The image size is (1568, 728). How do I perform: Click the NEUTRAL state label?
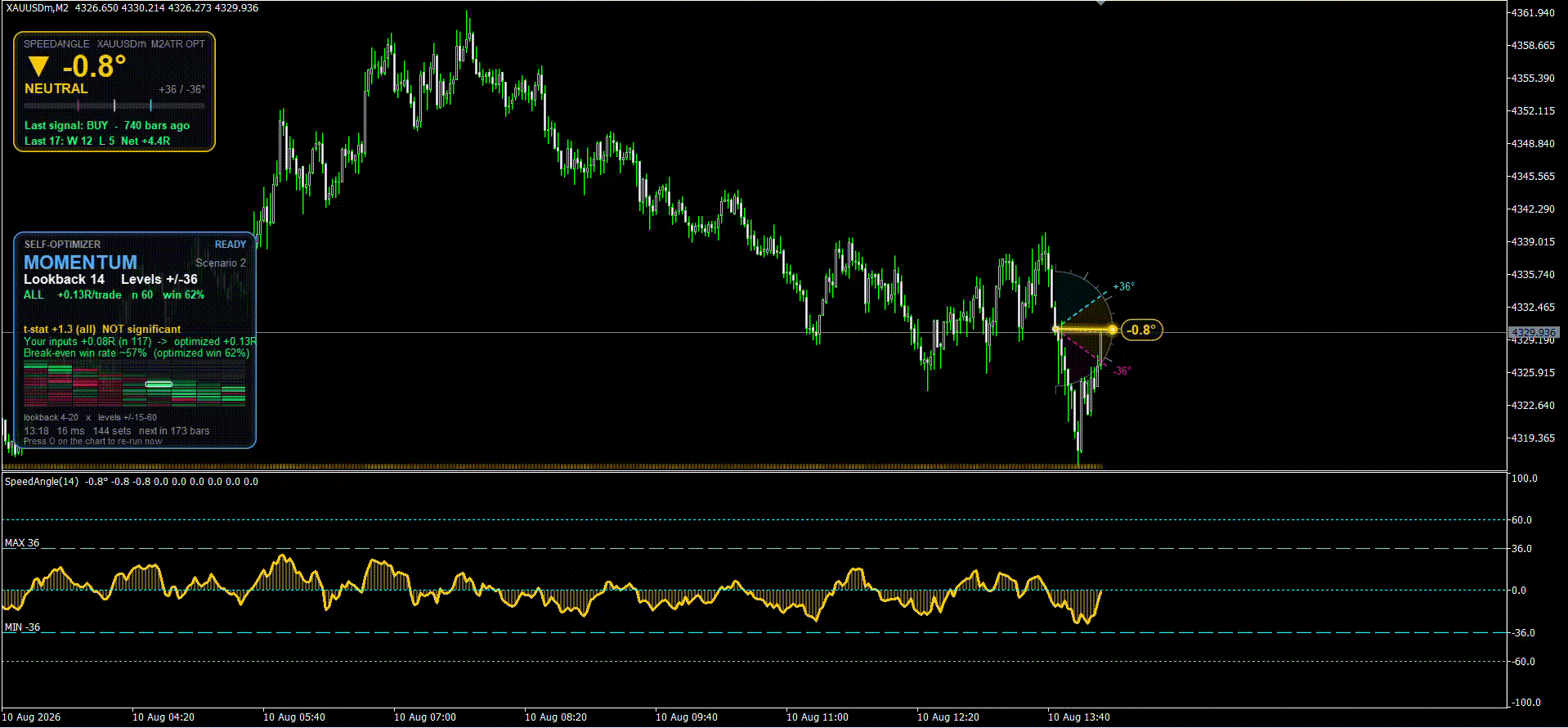[56, 88]
